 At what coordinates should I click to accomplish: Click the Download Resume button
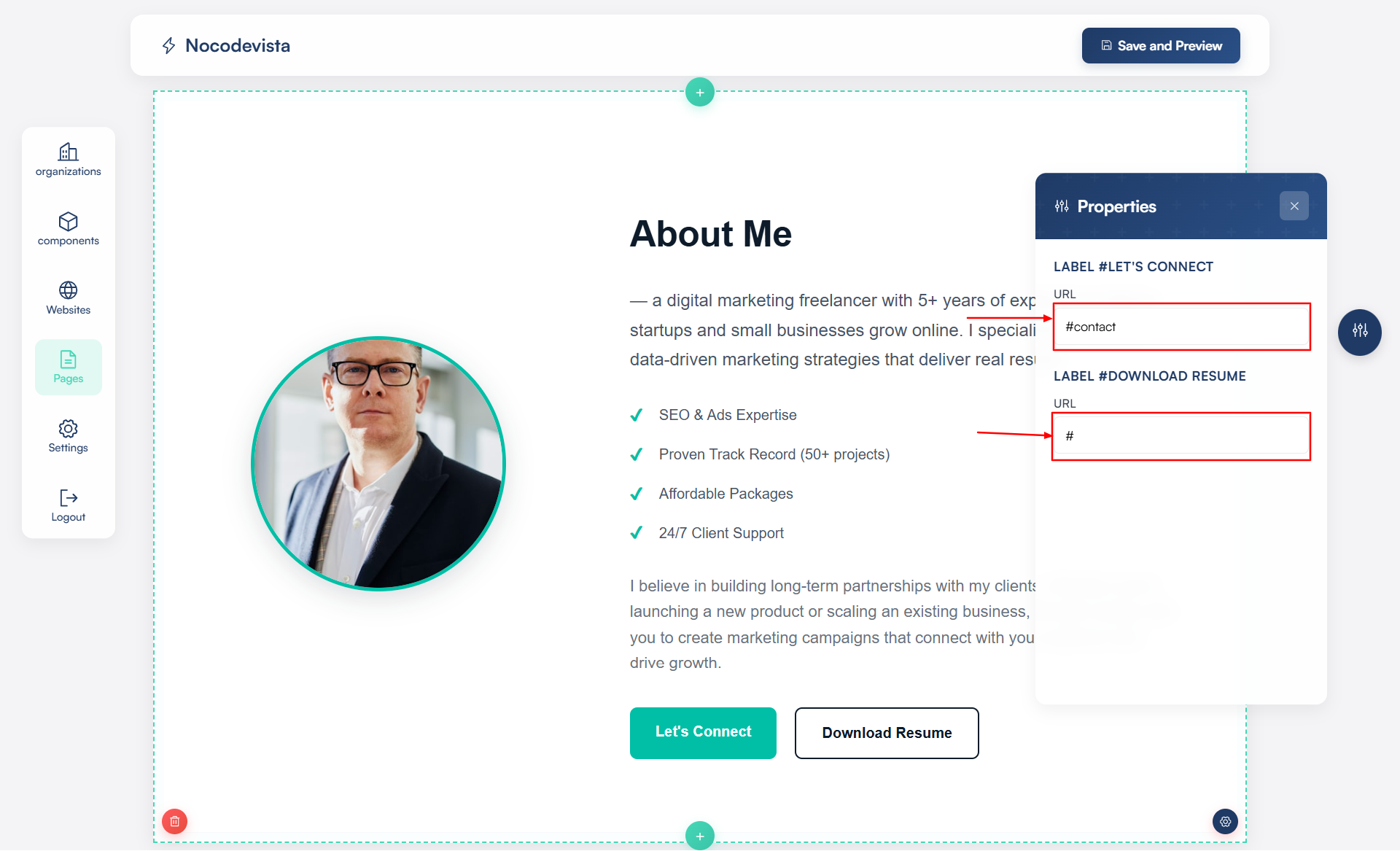(x=887, y=733)
